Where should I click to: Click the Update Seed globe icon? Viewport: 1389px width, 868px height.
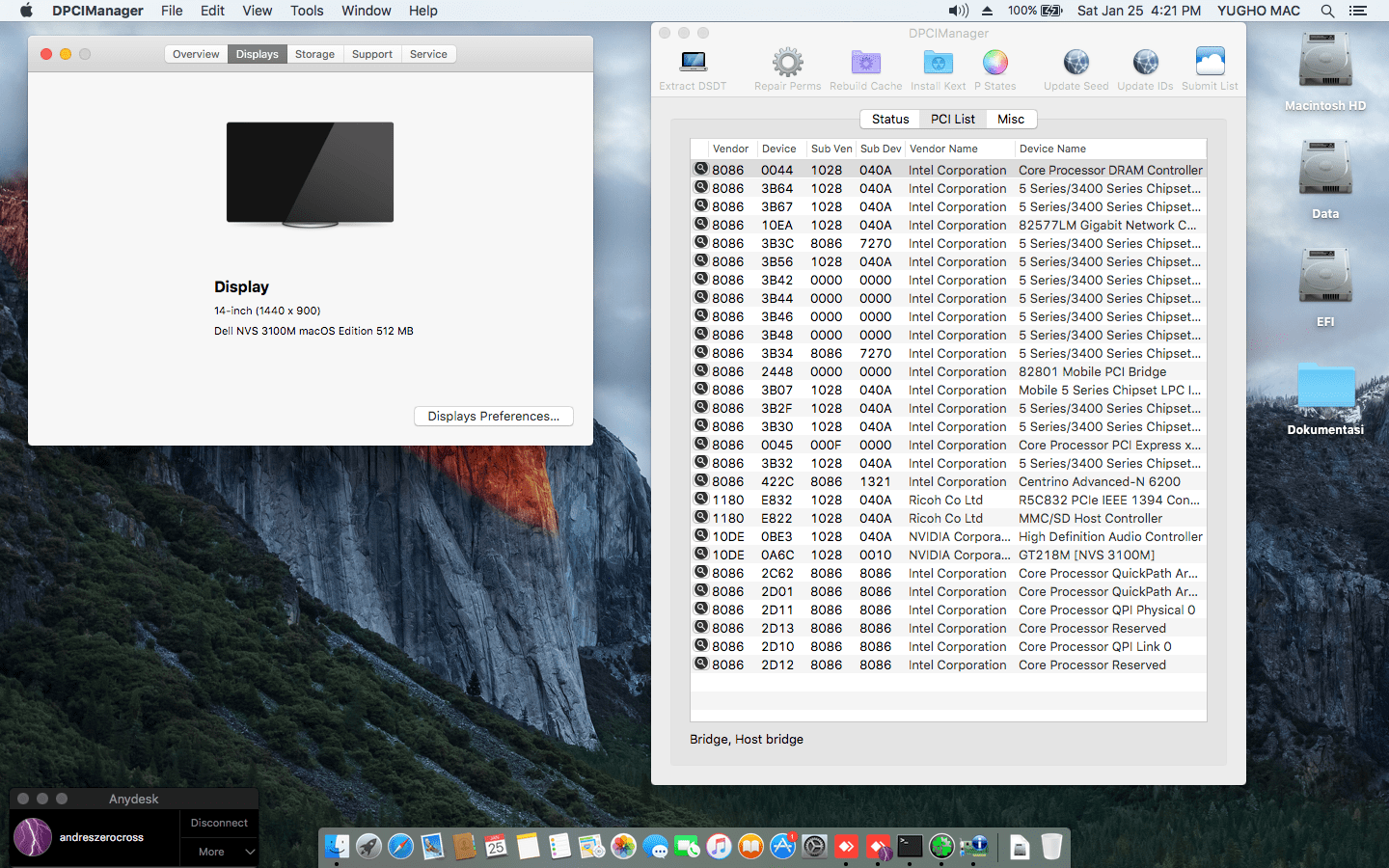[x=1076, y=63]
